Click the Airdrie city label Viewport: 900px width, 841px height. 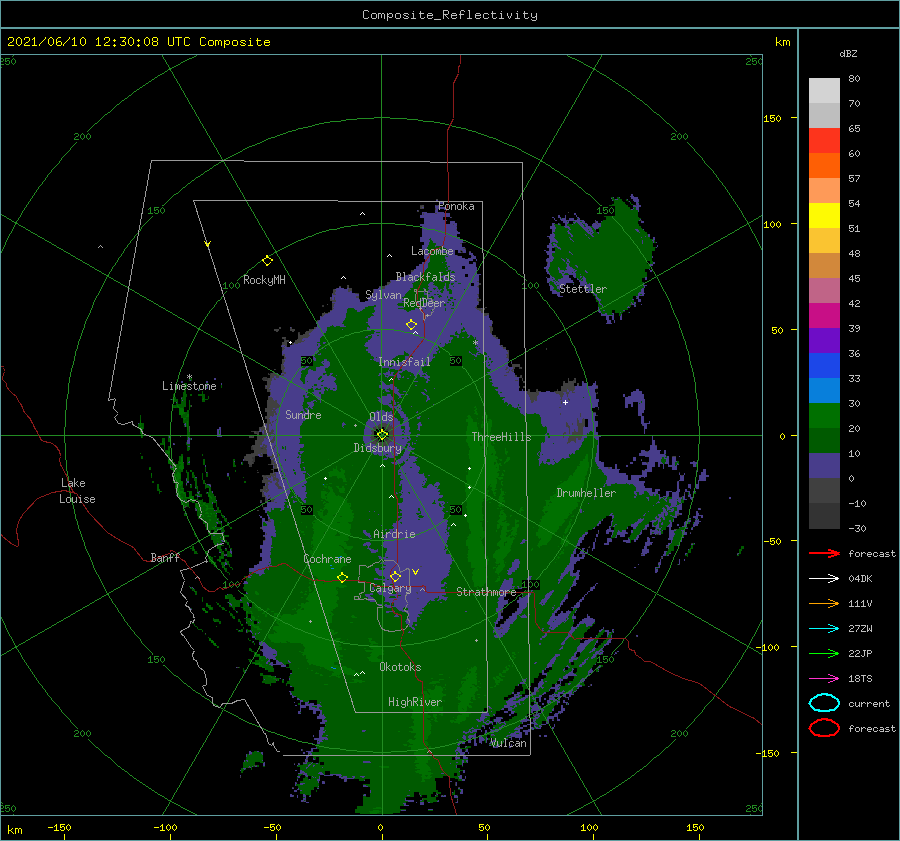[394, 534]
